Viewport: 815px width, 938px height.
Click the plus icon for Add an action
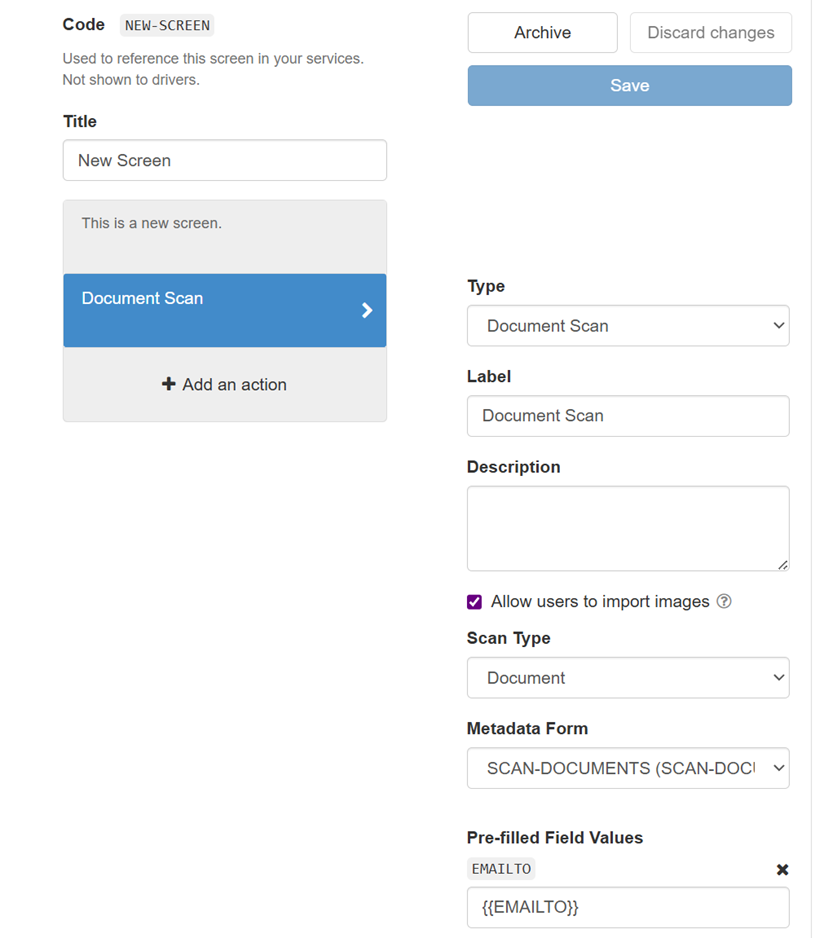pos(169,384)
